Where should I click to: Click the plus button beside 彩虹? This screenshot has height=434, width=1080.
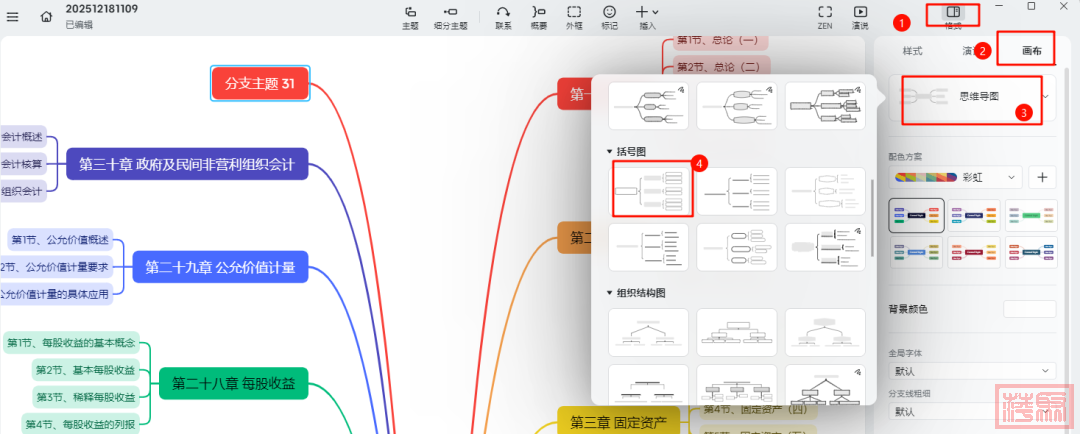(x=1042, y=177)
